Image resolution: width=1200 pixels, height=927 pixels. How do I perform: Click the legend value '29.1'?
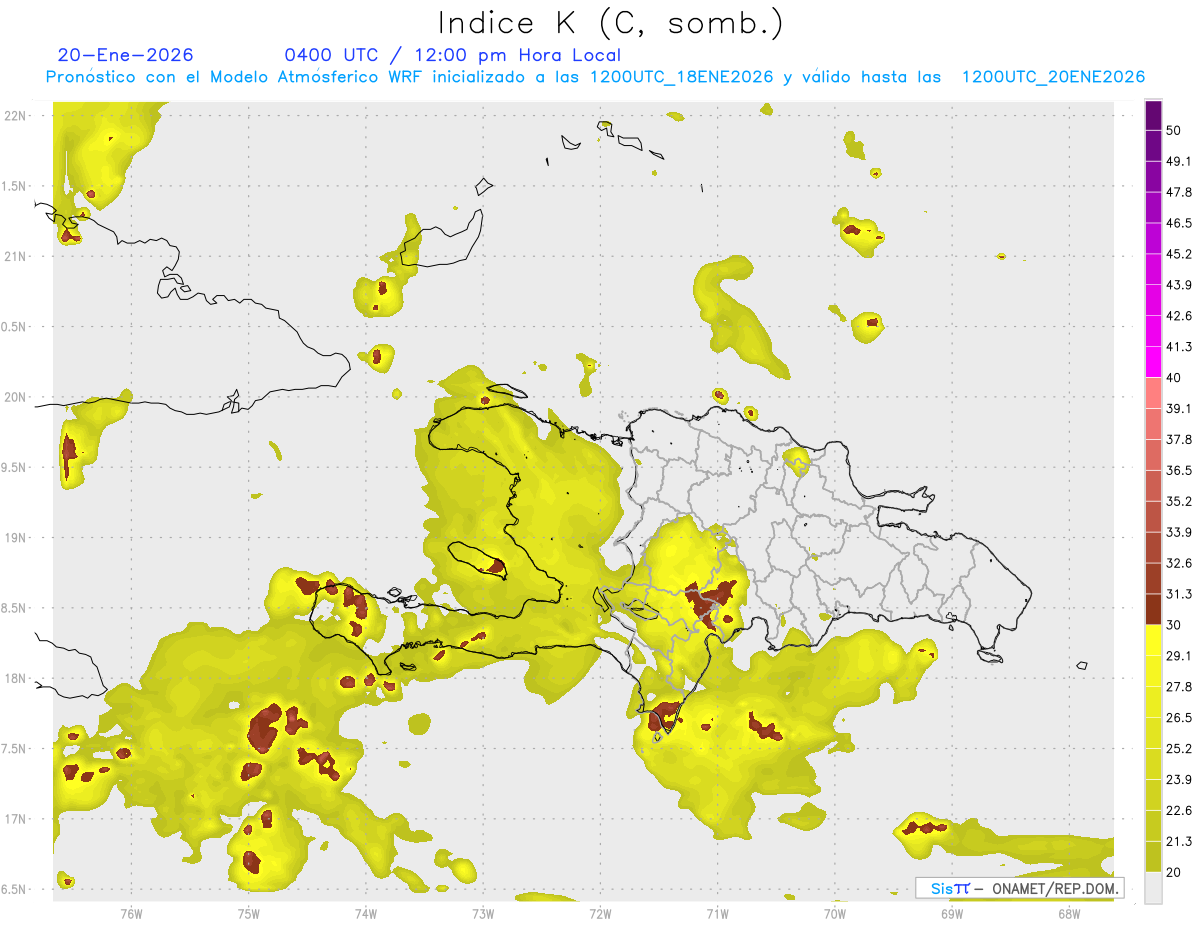(1179, 655)
